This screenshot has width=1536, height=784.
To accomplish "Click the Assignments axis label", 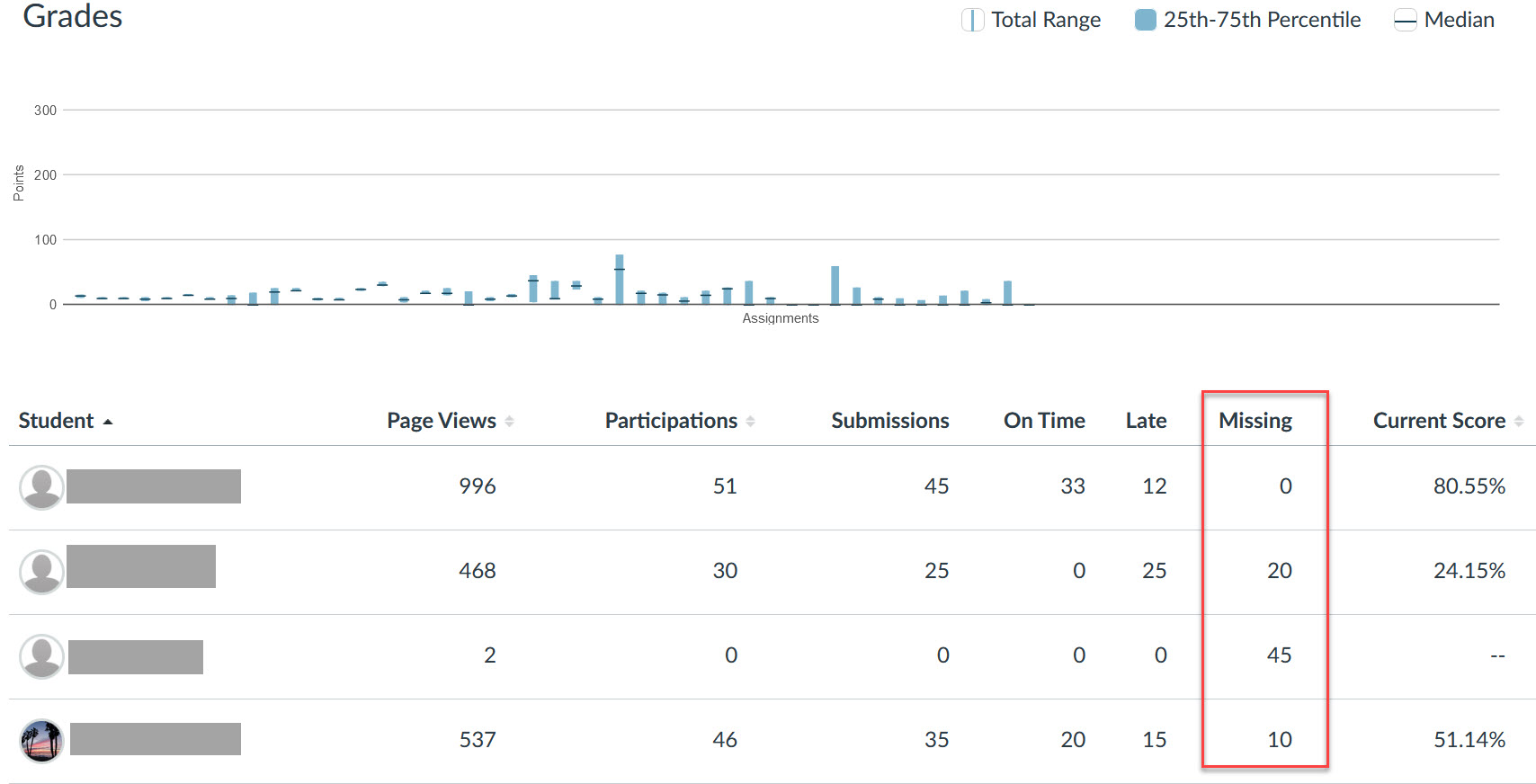I will pos(780,318).
